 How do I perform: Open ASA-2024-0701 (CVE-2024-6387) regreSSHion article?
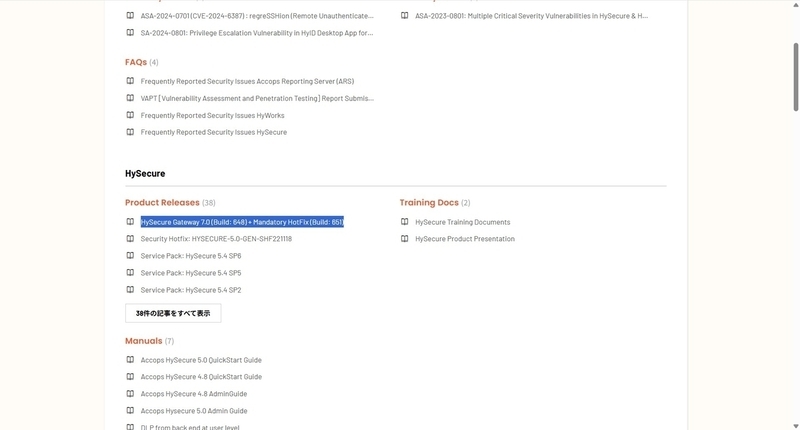[257, 16]
